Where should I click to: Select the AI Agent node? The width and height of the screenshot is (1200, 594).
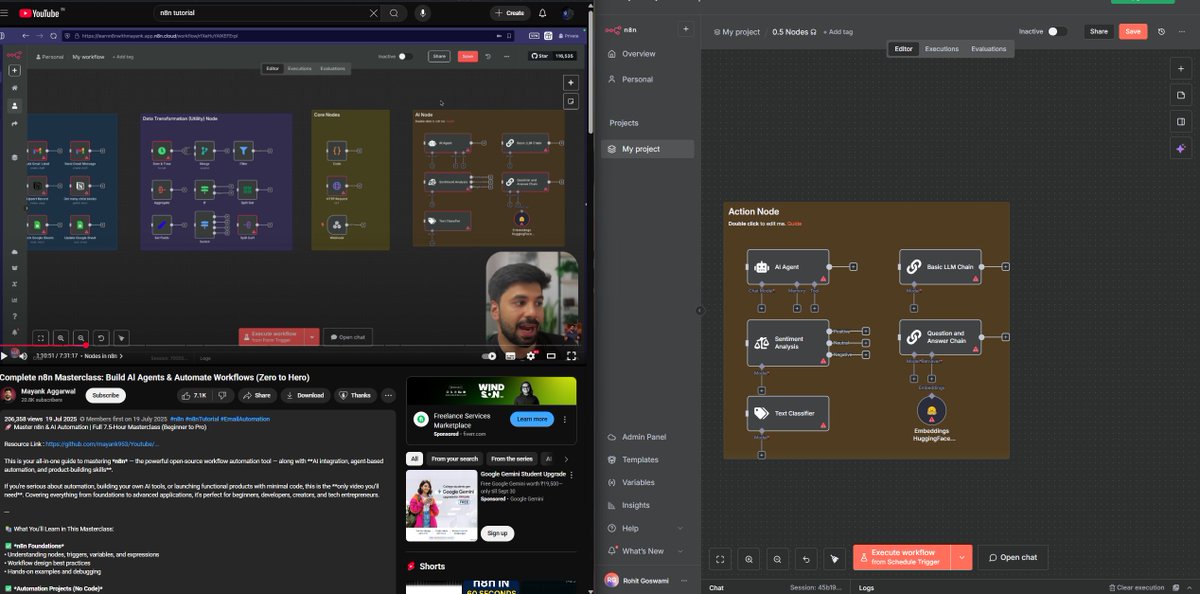coord(788,267)
